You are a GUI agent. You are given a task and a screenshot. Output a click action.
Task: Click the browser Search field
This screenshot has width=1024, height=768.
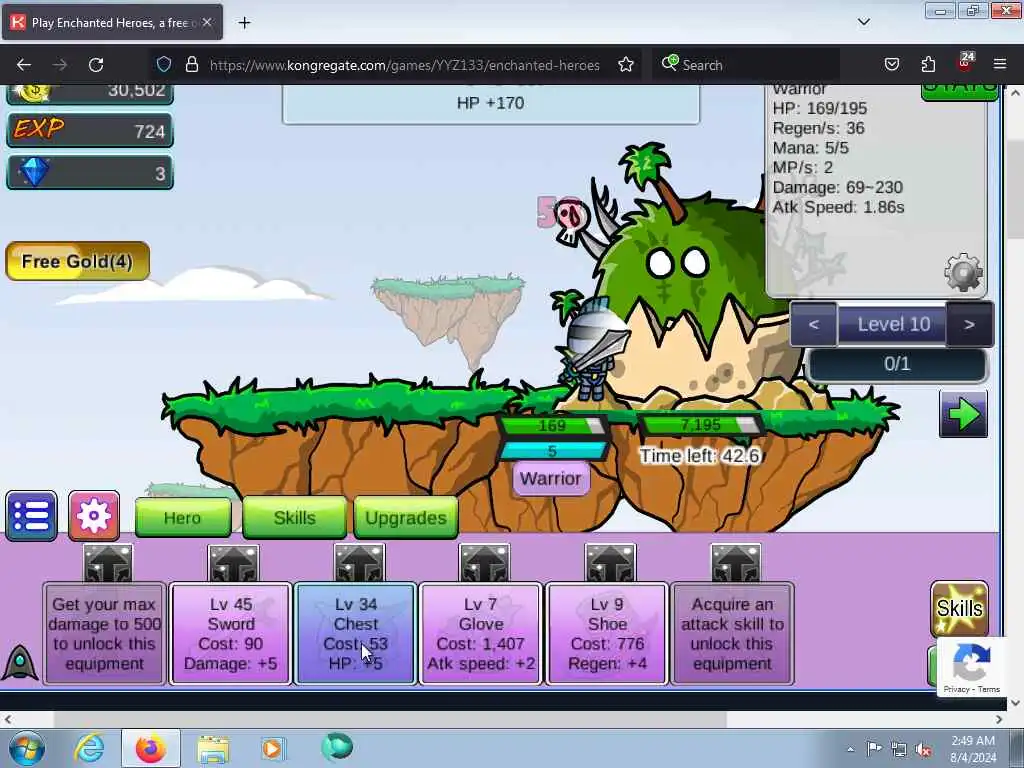click(748, 65)
